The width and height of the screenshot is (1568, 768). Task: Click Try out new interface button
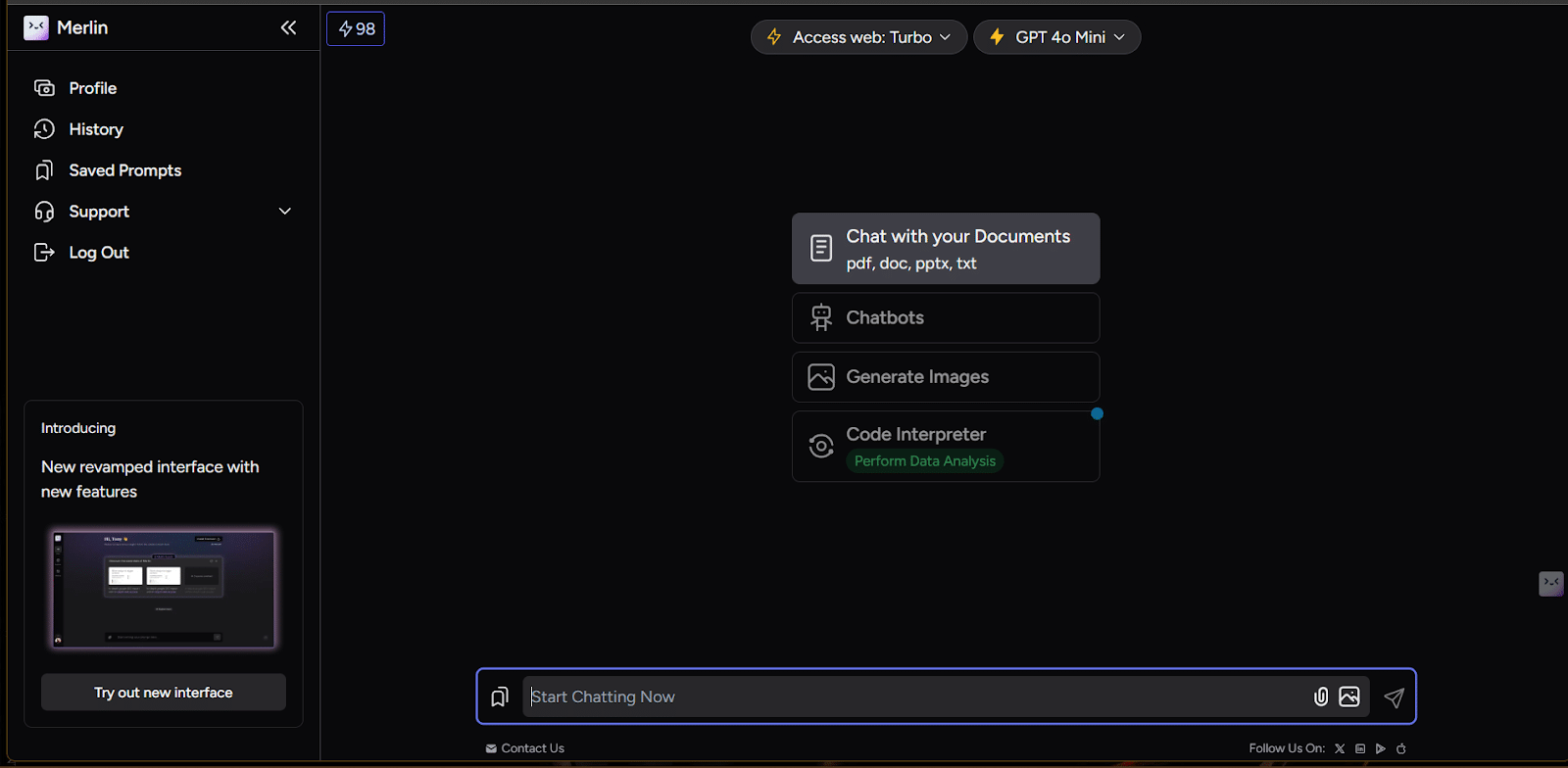[164, 693]
